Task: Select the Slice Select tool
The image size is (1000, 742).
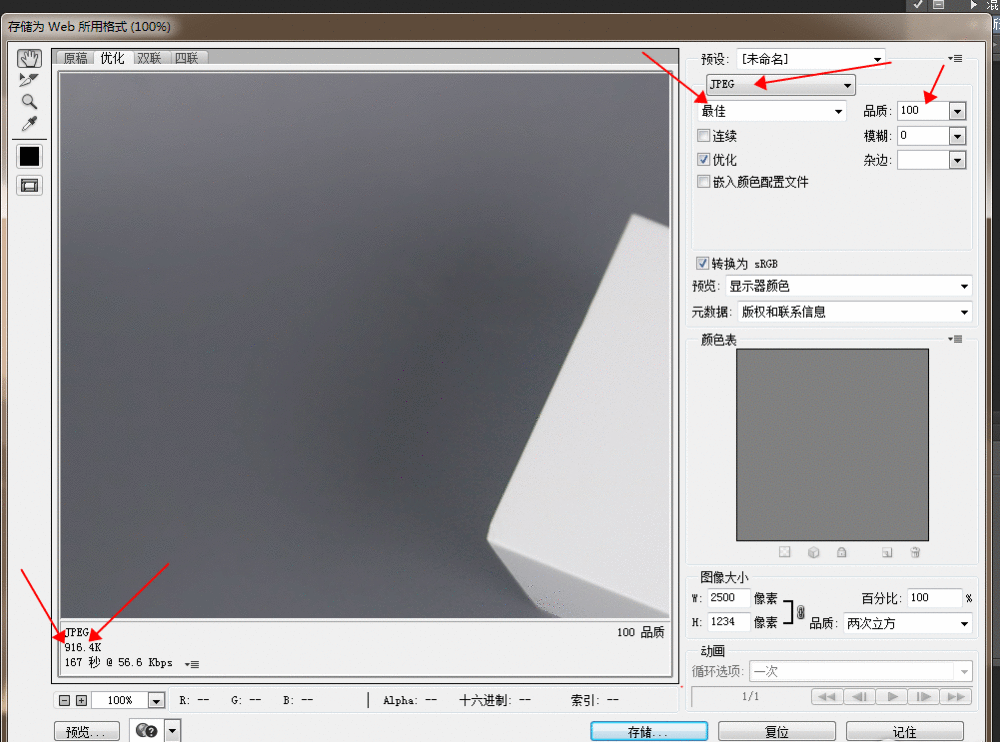Action: (x=28, y=79)
